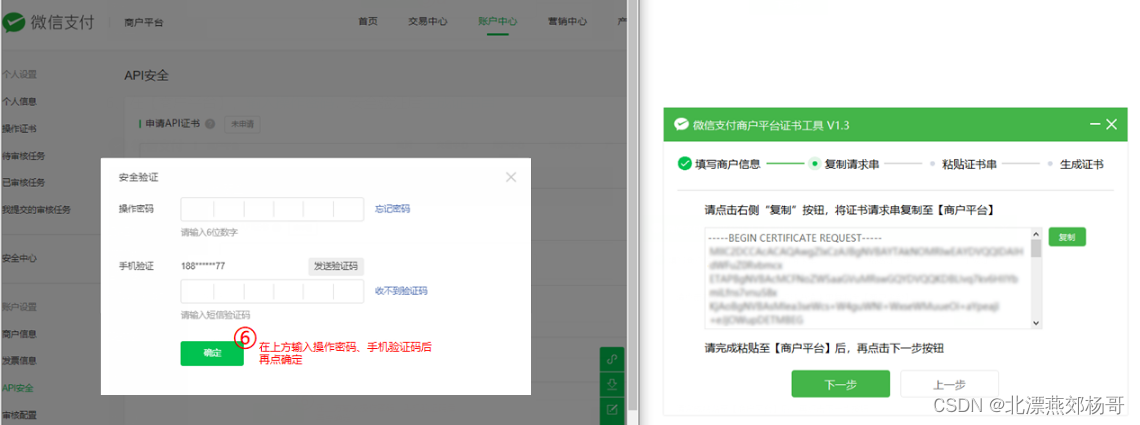The width and height of the screenshot is (1140, 425).
Task: Click the 安全验证 dialog title
Action: pos(138,177)
